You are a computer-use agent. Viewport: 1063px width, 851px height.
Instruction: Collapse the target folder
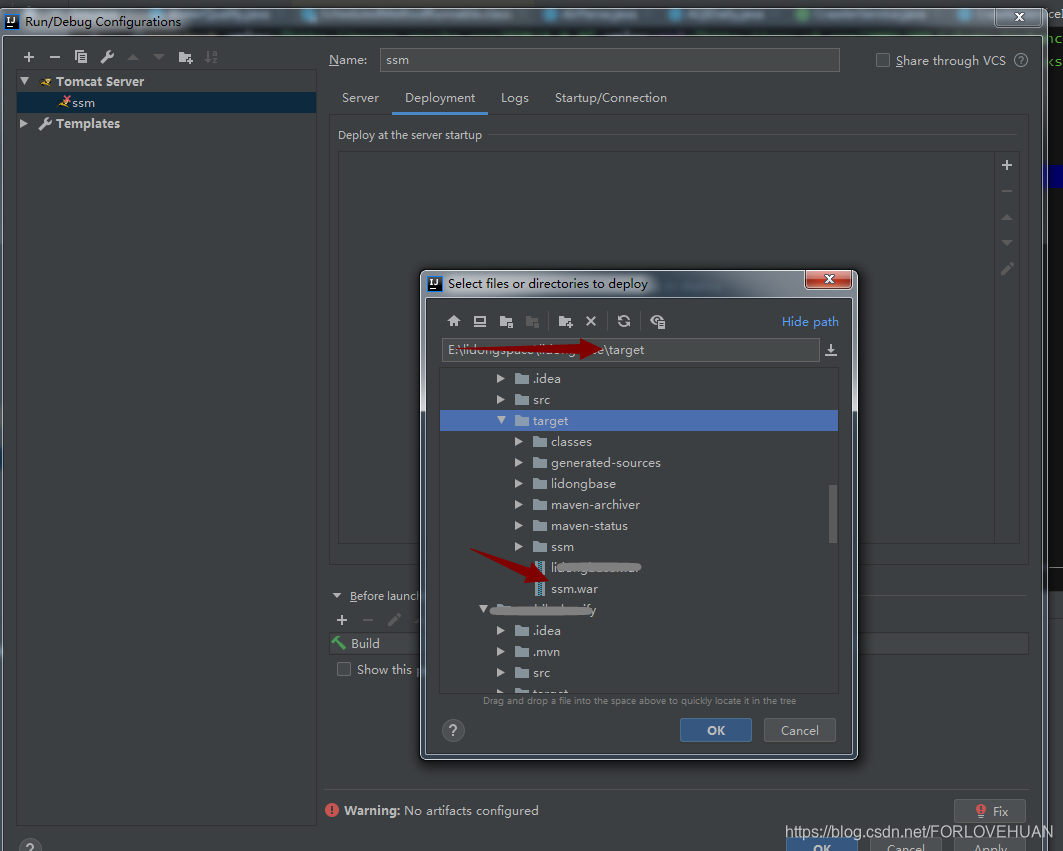pyautogui.click(x=501, y=420)
